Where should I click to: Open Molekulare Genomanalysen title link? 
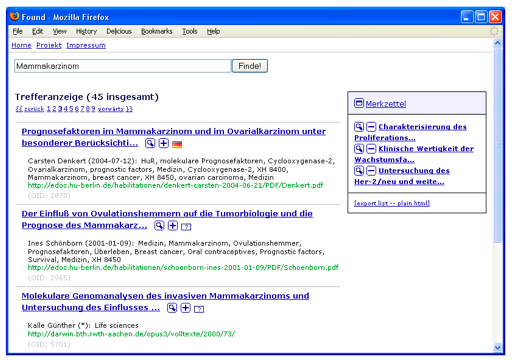click(x=165, y=302)
